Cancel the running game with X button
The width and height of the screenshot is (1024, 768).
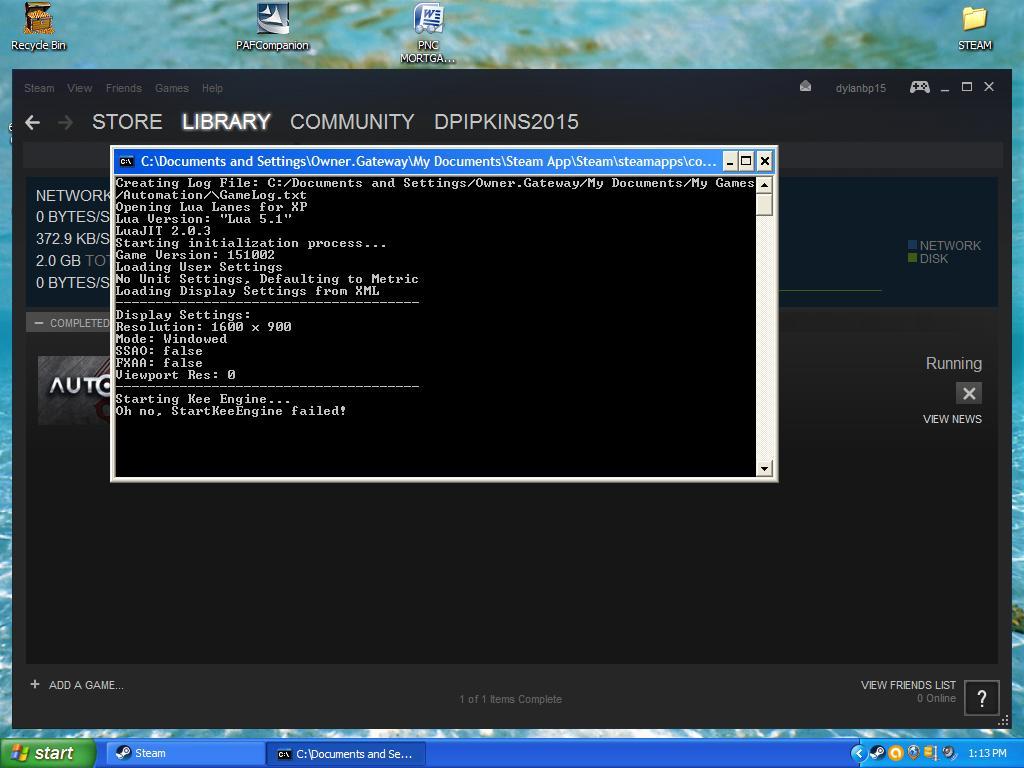tap(968, 393)
